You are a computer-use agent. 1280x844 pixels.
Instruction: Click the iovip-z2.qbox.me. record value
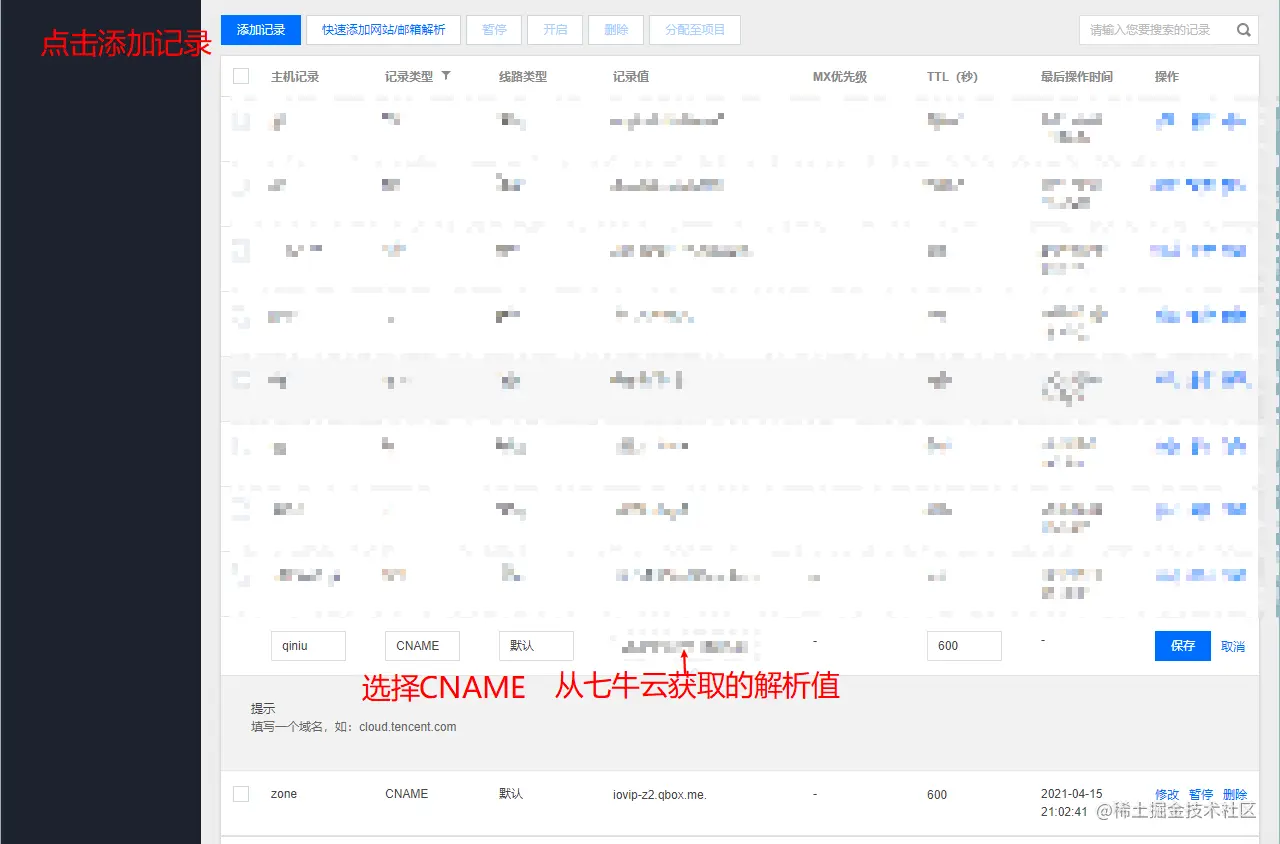660,795
